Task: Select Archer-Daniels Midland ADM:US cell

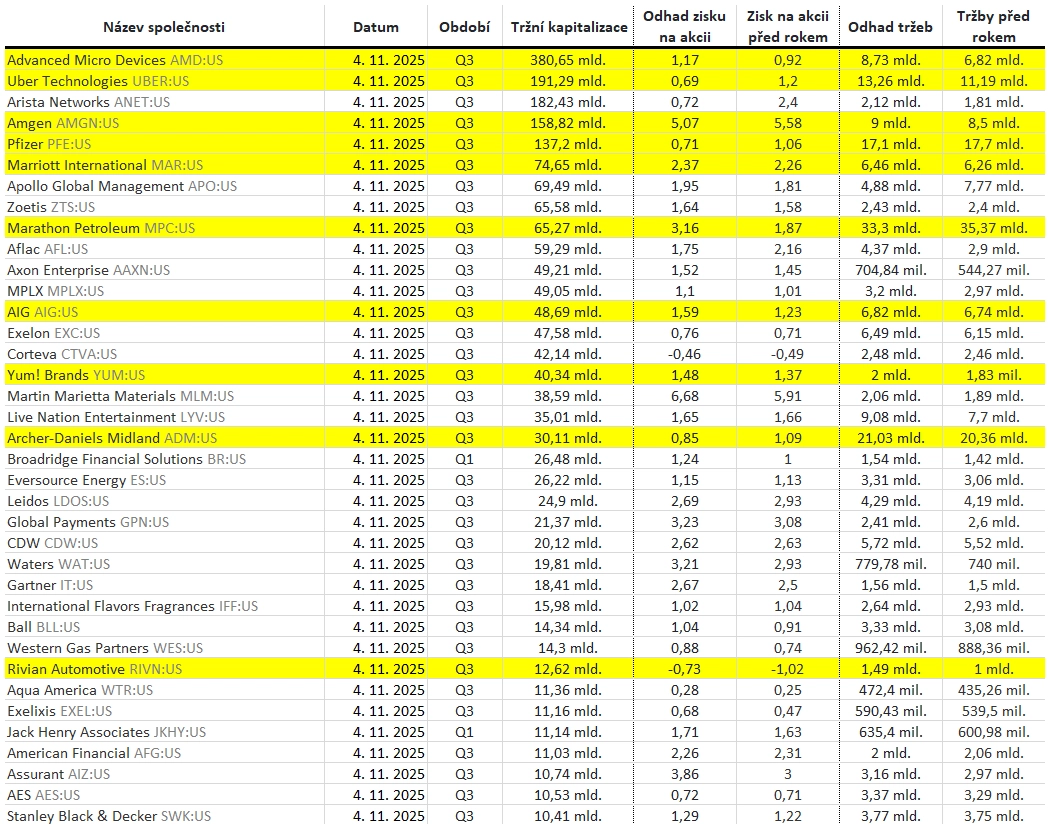Action: point(112,438)
